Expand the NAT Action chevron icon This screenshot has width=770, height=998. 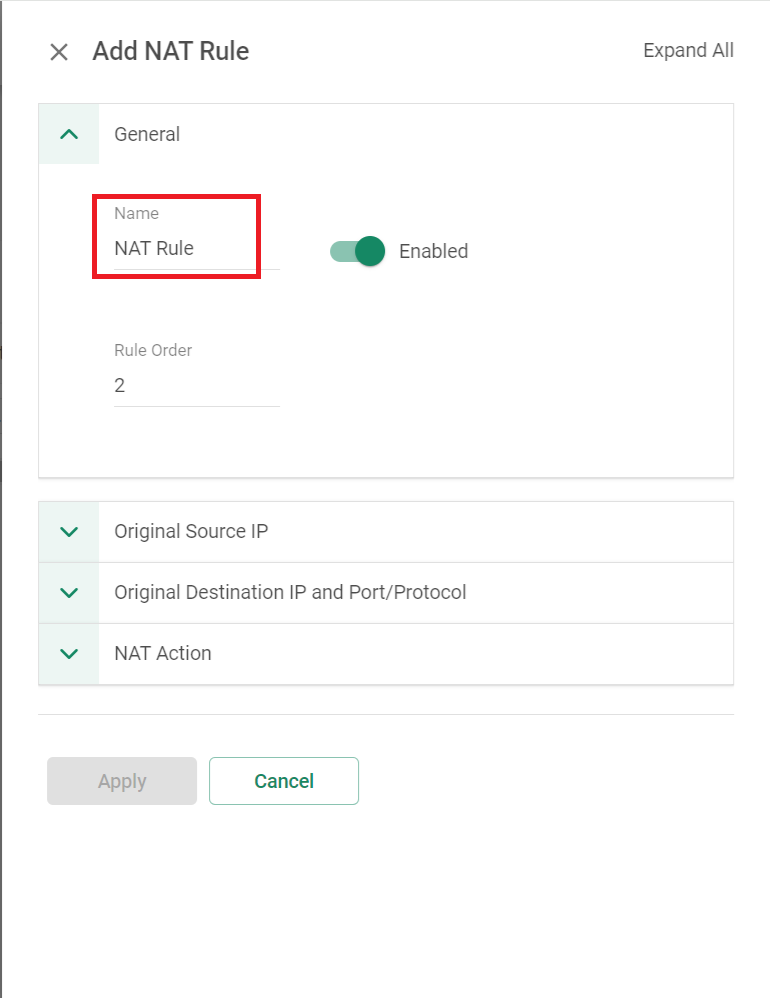tap(69, 654)
